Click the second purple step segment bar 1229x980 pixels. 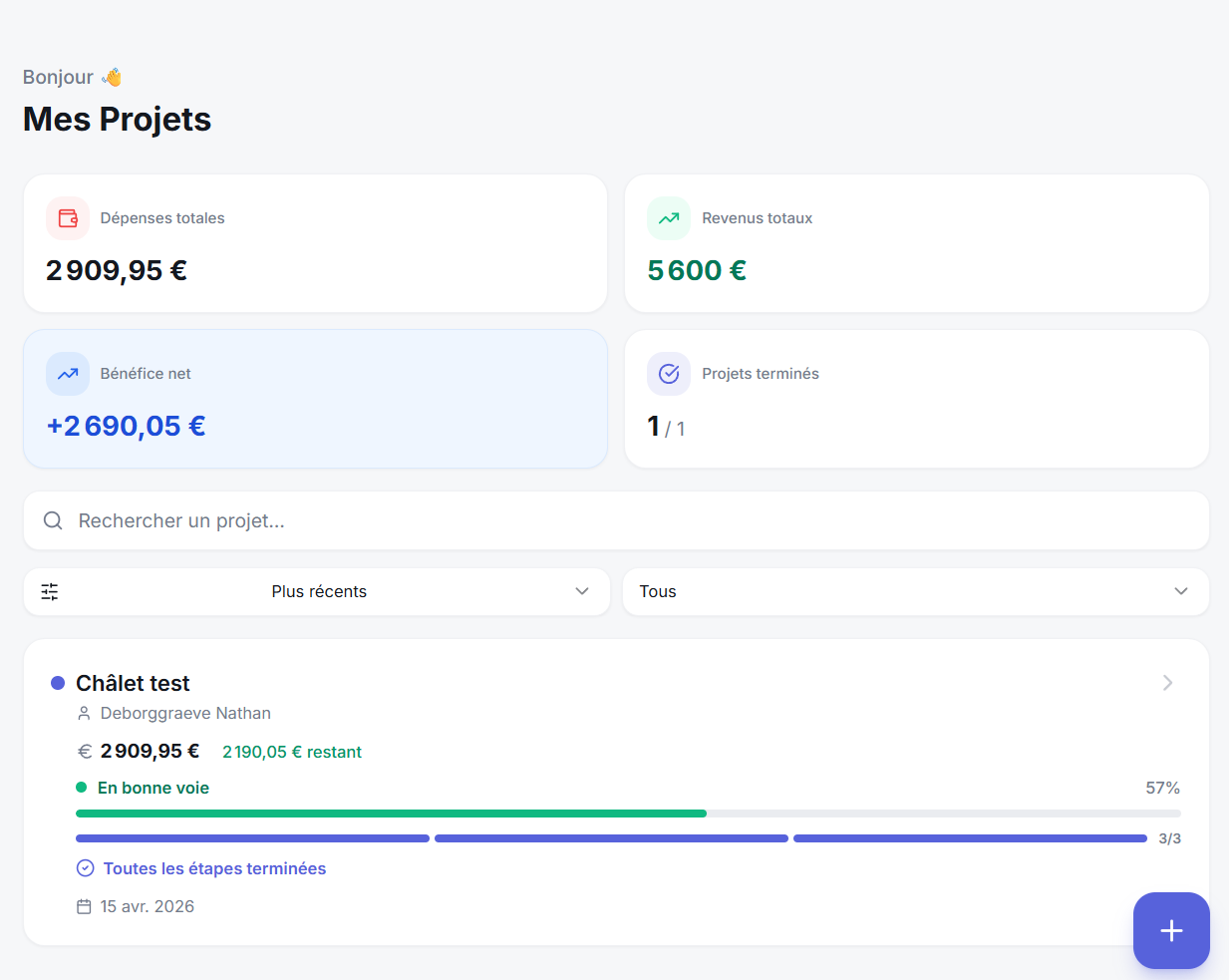tap(611, 838)
